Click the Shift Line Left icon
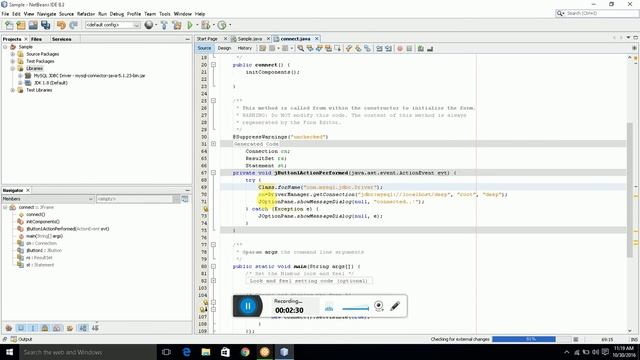Image resolution: width=640 pixels, height=360 pixels. point(379,49)
